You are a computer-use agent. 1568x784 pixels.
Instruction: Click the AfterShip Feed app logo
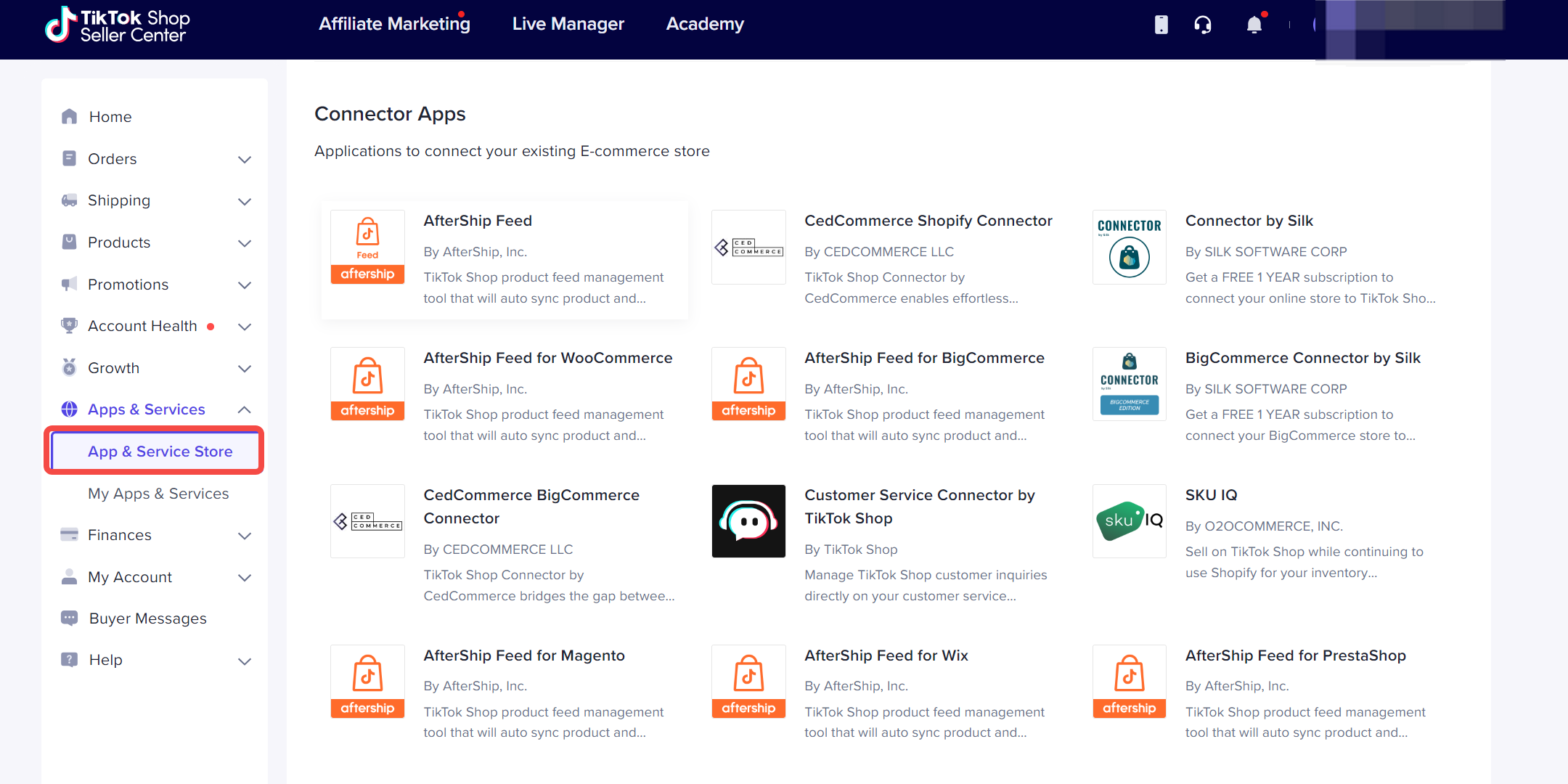coord(367,247)
